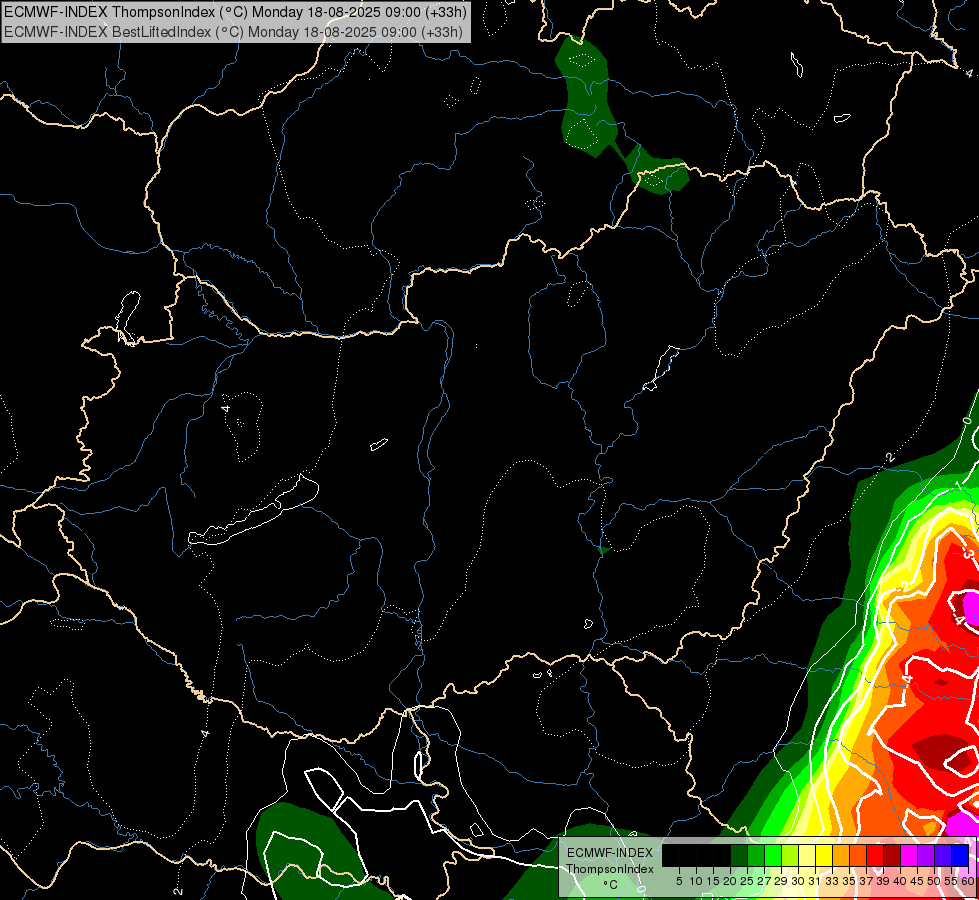The height and width of the screenshot is (900, 979).
Task: Click the legend tick label 50
Action: click(x=933, y=881)
